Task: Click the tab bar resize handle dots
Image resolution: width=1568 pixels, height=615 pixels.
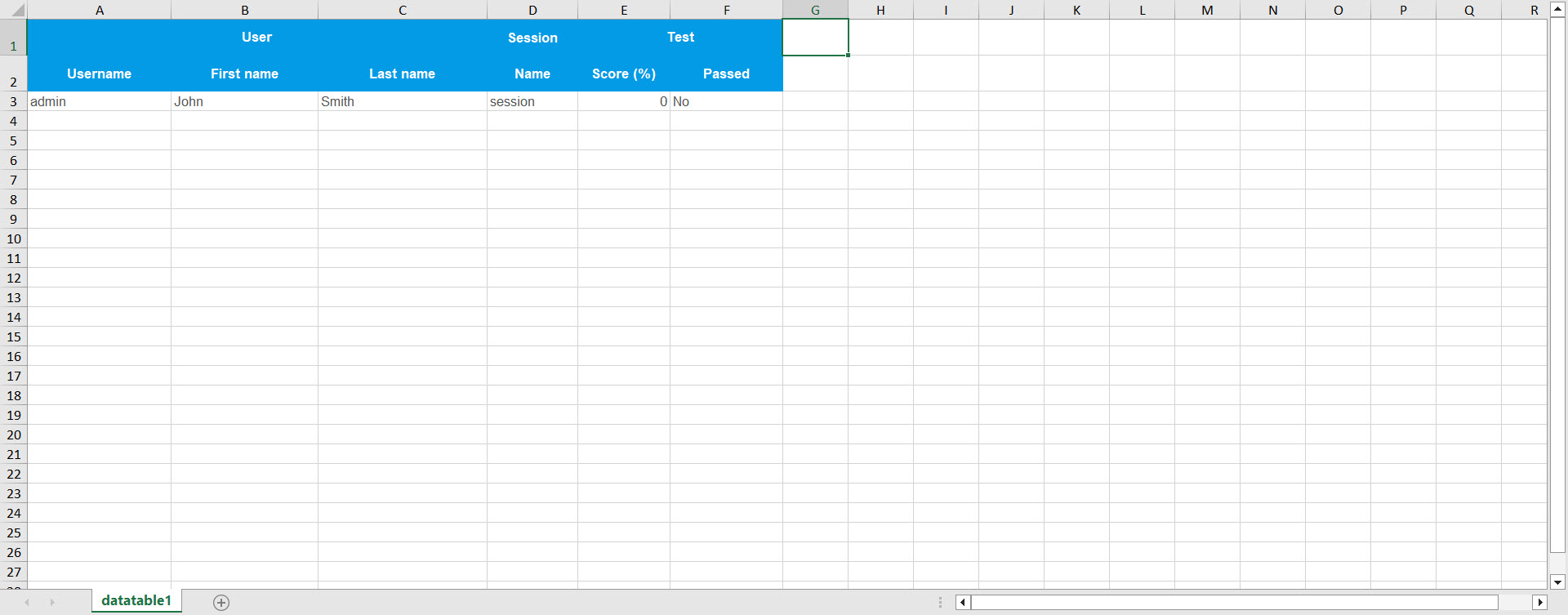Action: click(x=940, y=603)
